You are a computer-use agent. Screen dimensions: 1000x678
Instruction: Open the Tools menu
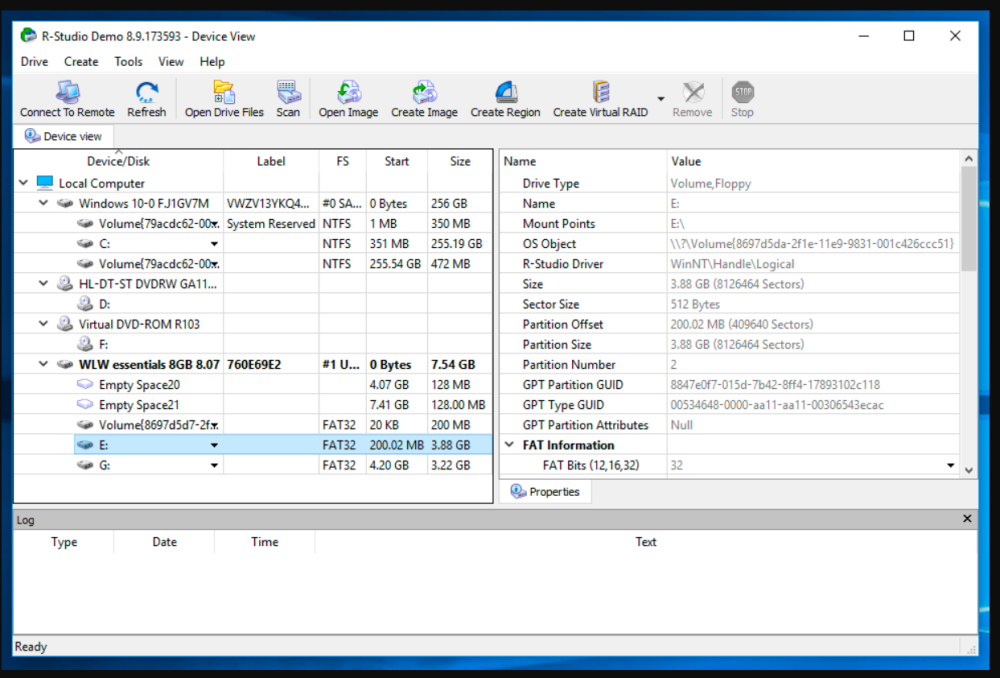(x=128, y=61)
